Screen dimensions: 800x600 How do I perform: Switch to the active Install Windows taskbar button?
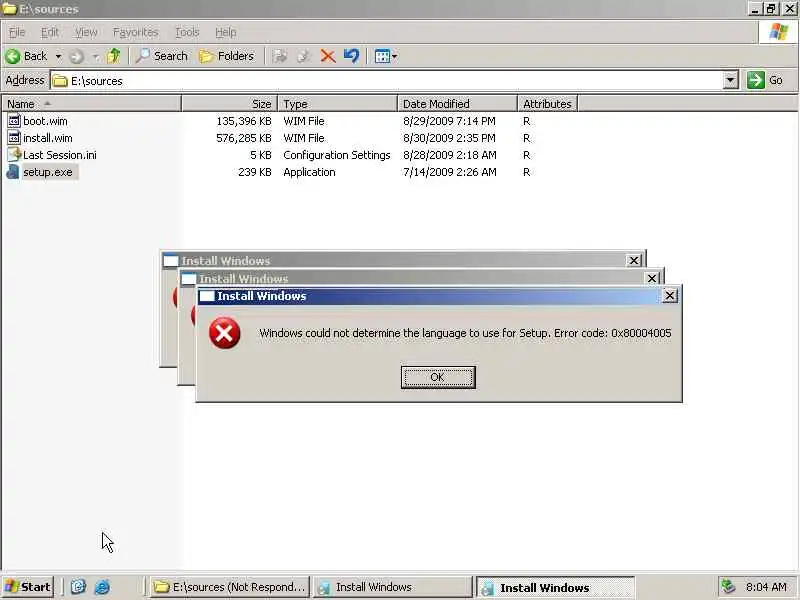point(556,587)
